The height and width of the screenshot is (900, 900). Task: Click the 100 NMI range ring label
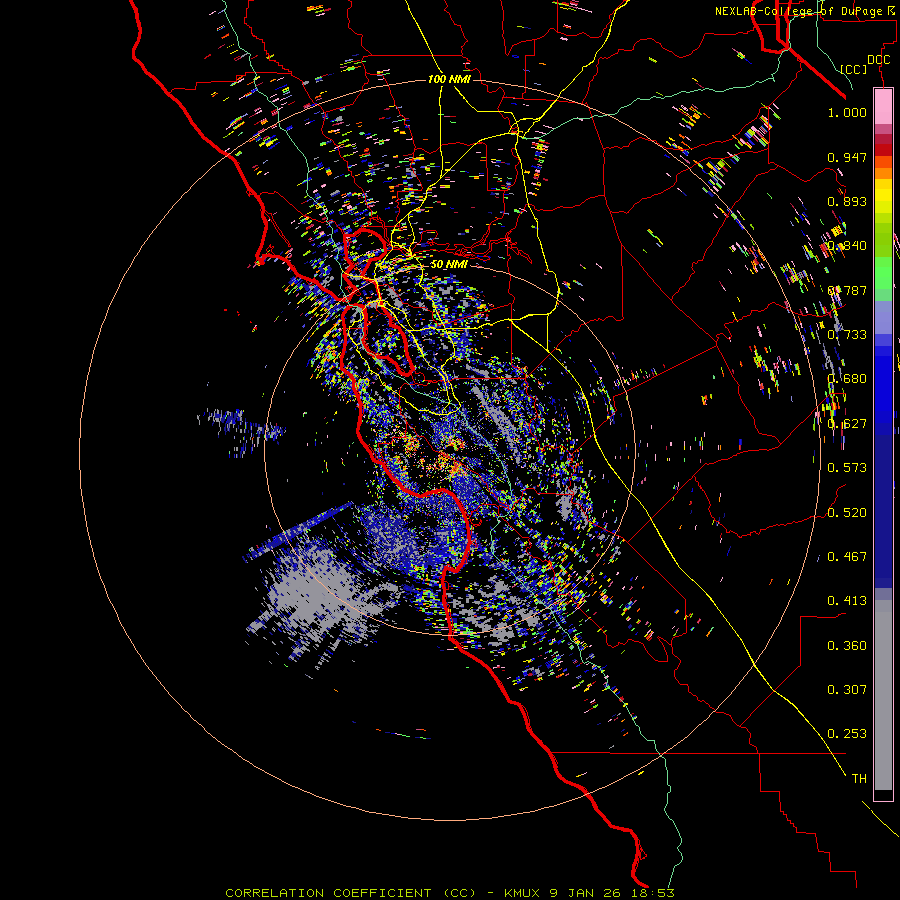coord(449,79)
